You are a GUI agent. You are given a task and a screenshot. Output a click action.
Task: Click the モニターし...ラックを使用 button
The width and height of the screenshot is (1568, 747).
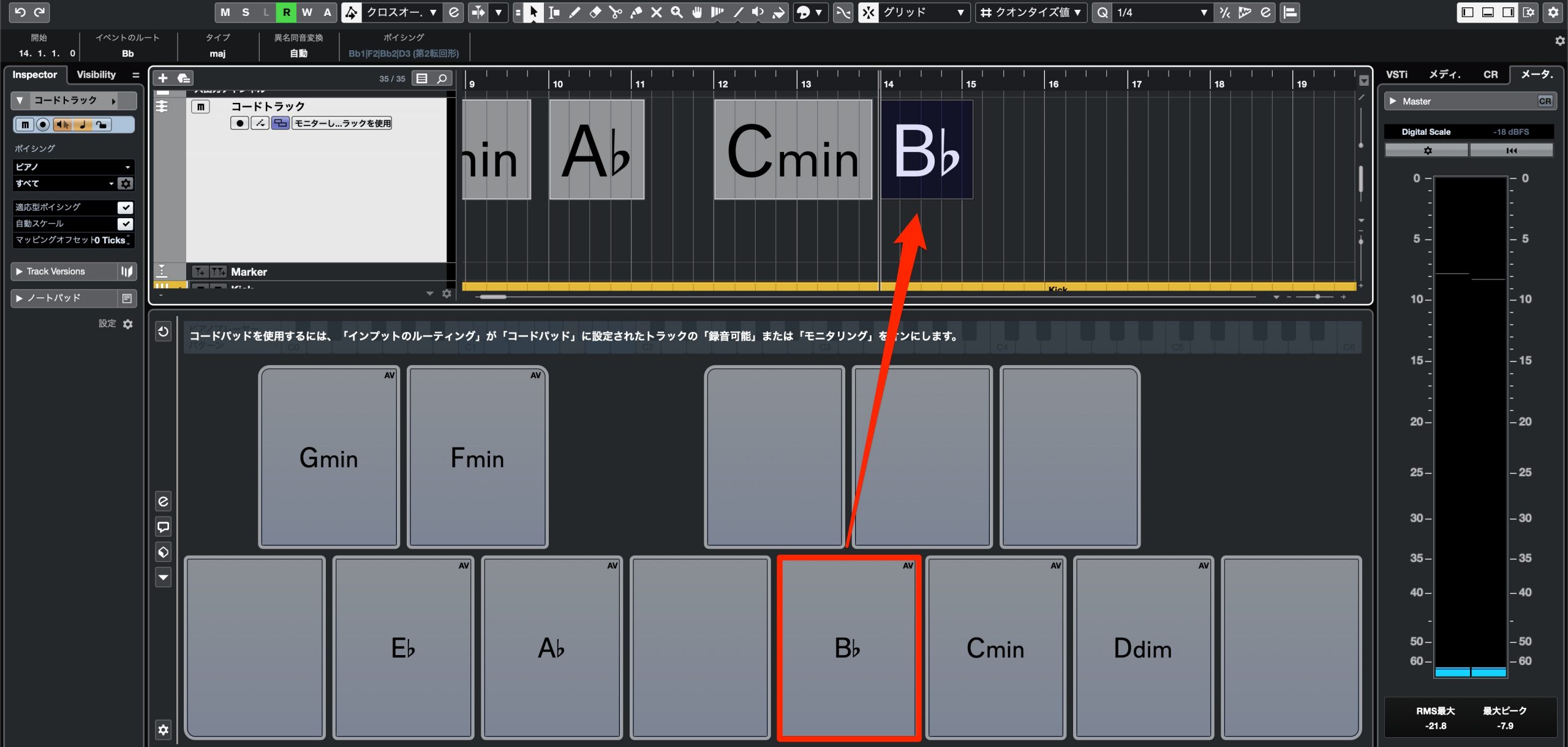click(x=342, y=123)
